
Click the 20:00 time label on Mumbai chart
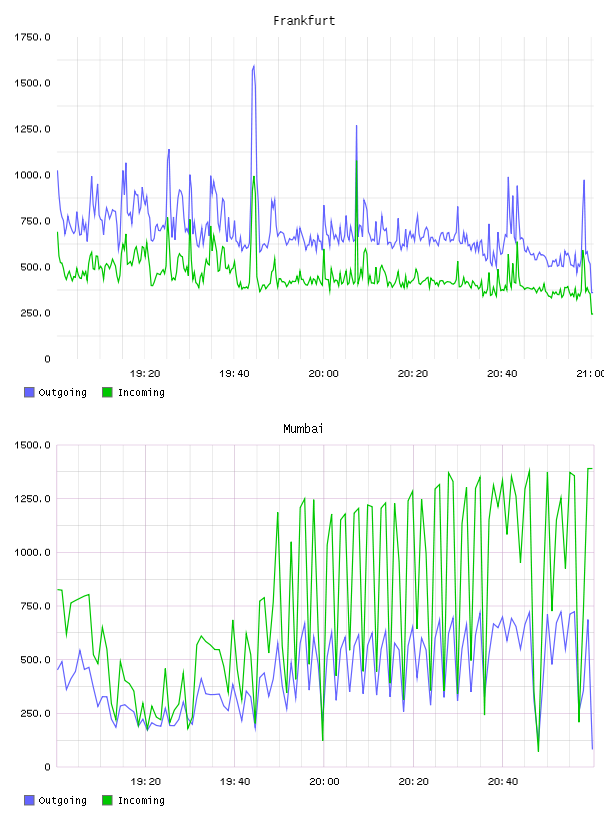tap(324, 782)
